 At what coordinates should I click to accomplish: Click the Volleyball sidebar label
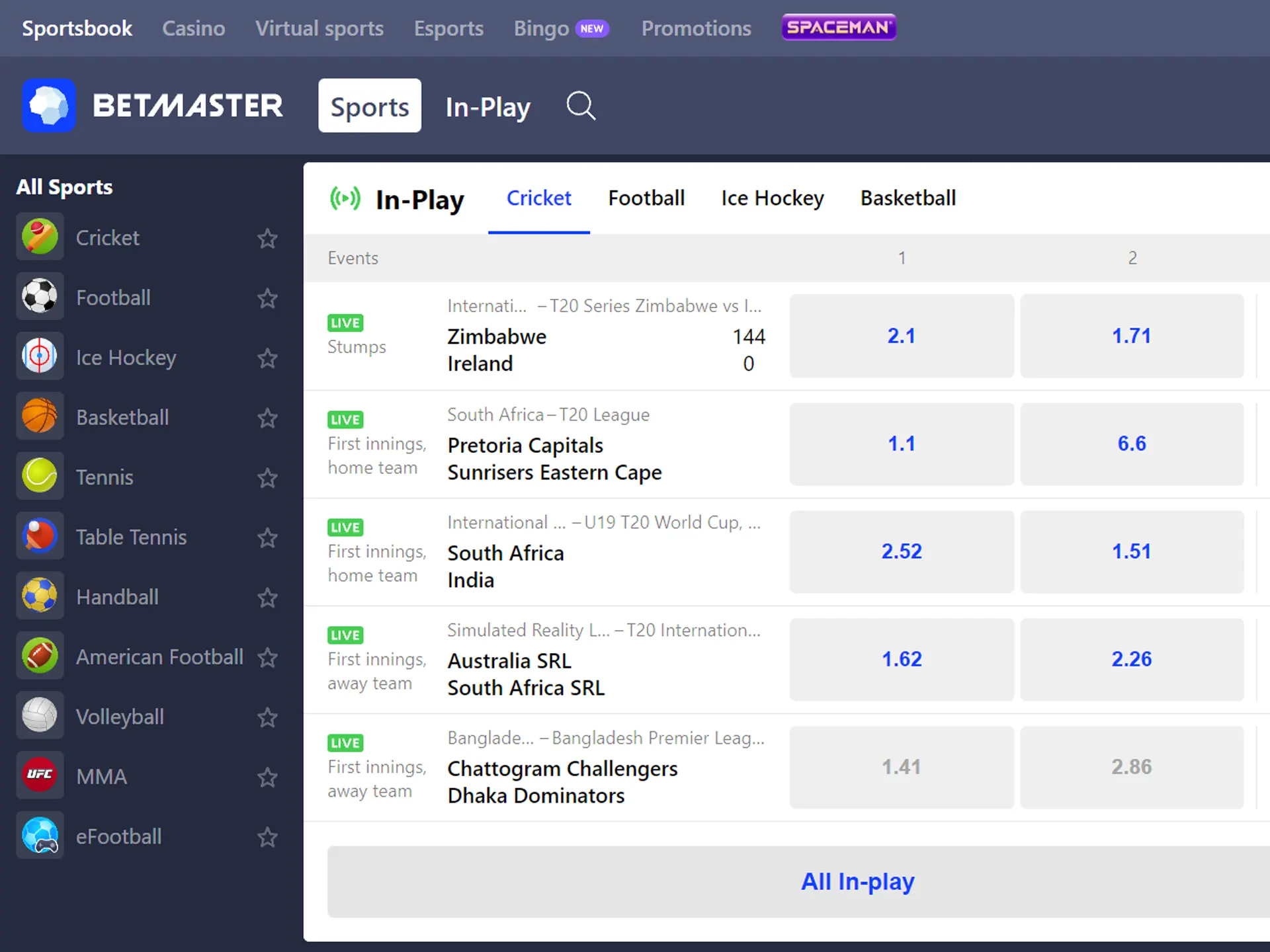[x=120, y=717]
